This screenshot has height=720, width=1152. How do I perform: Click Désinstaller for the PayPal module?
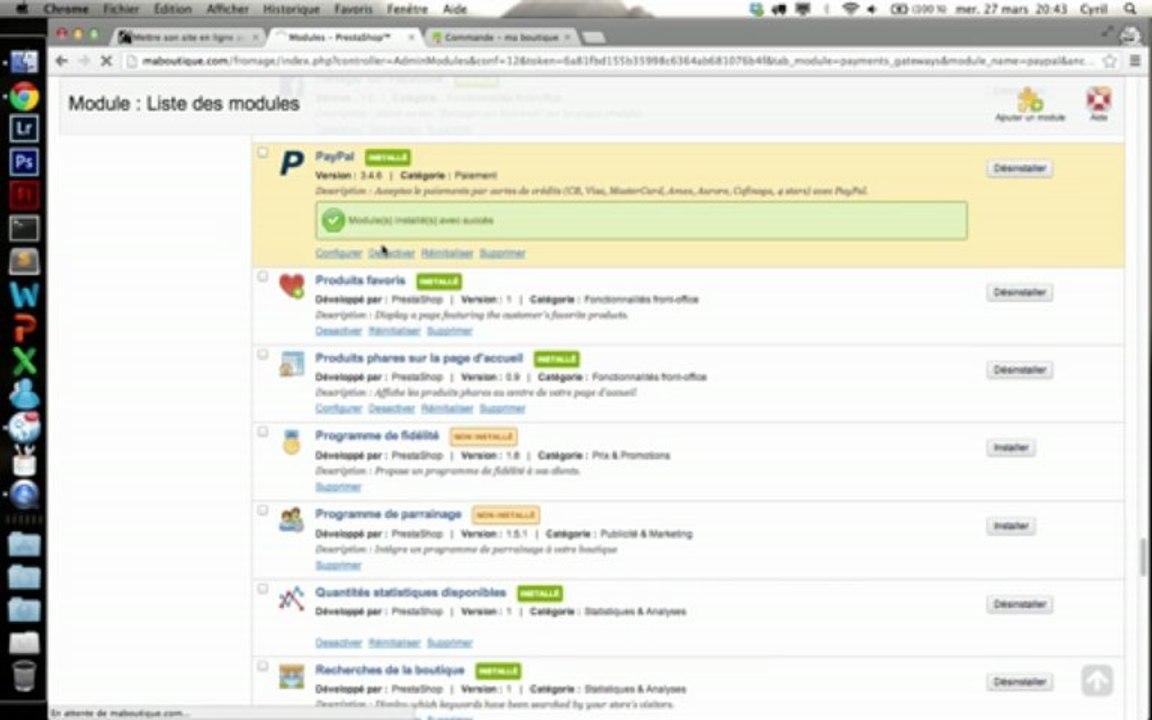point(1019,168)
